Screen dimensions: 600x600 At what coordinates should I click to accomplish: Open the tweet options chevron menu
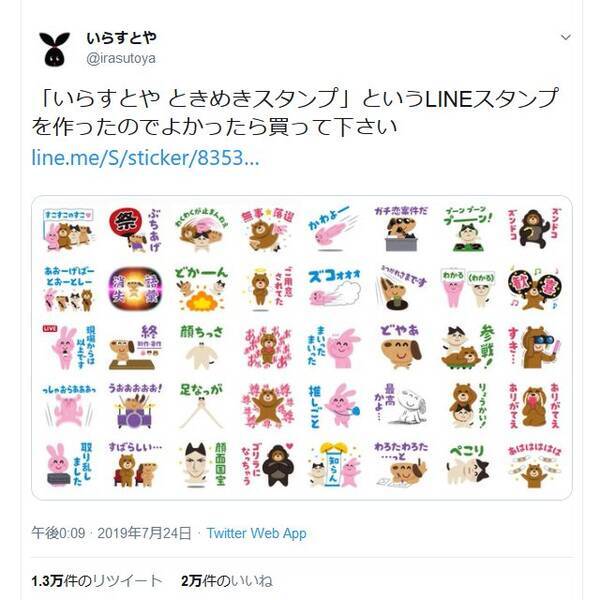566,37
